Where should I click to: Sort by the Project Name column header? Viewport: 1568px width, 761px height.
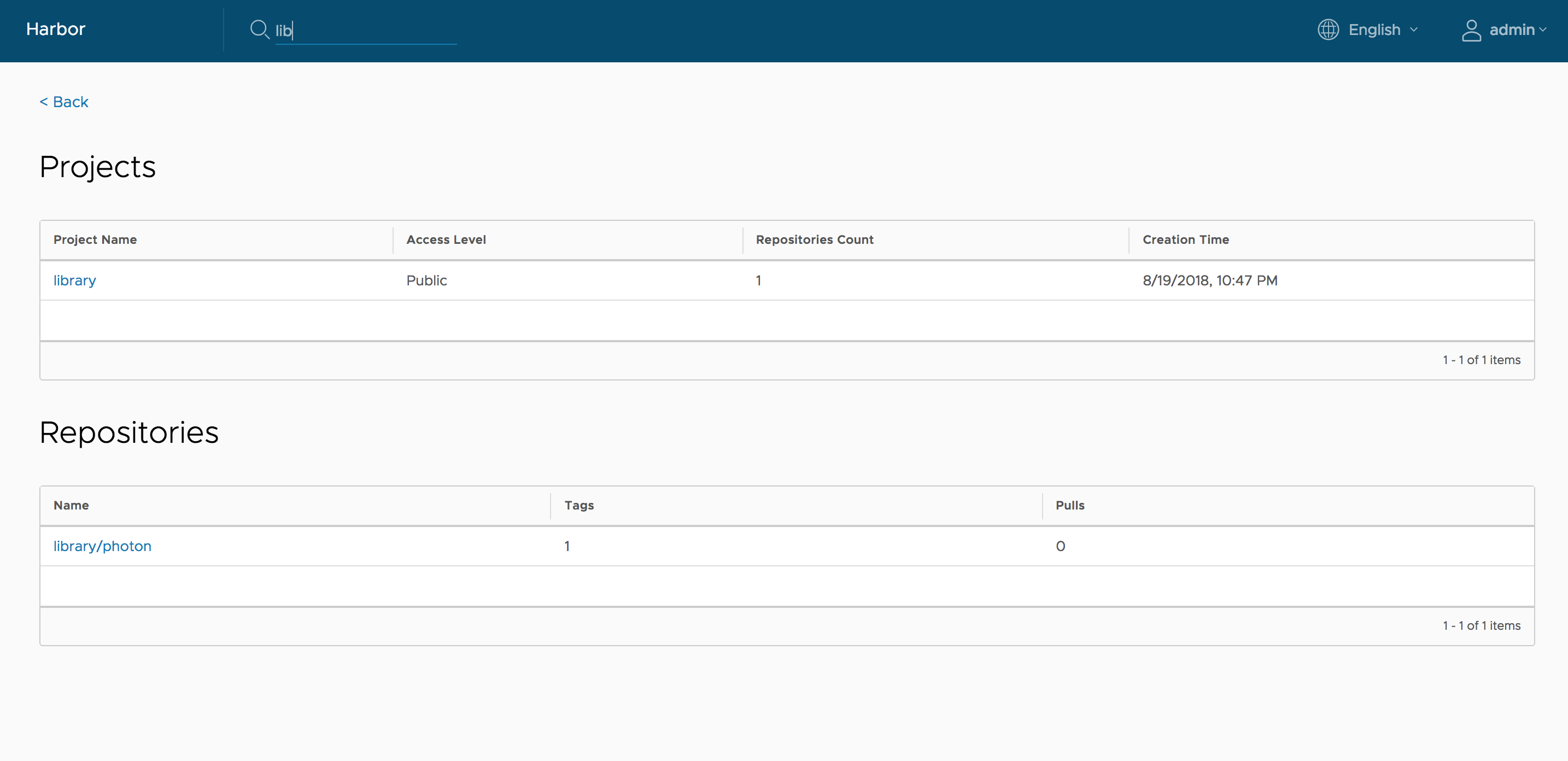pyautogui.click(x=95, y=239)
